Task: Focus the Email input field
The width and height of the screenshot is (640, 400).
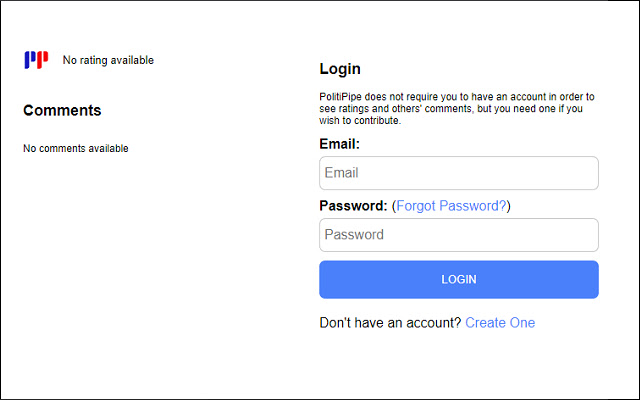Action: tap(458, 173)
